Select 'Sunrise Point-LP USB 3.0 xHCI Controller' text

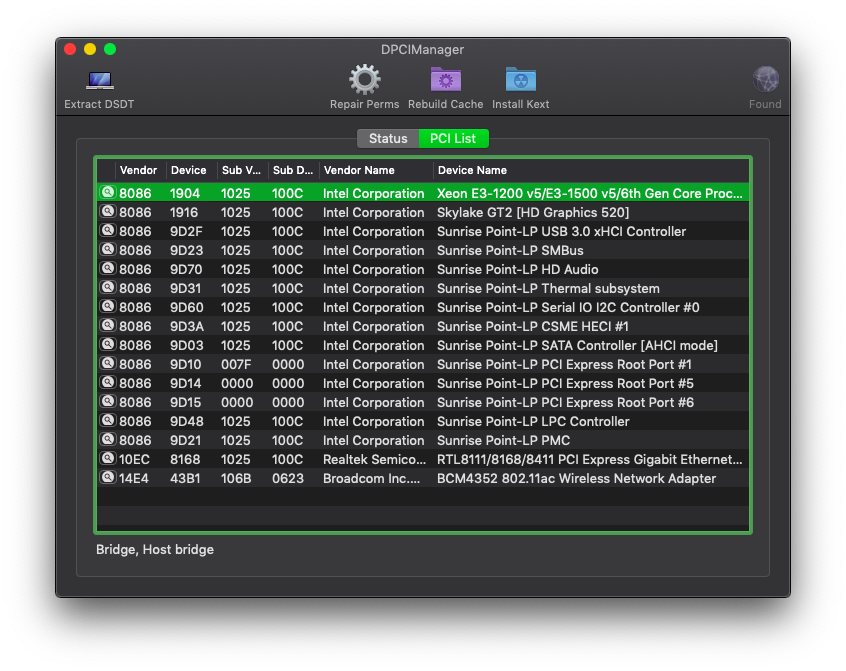tap(561, 231)
